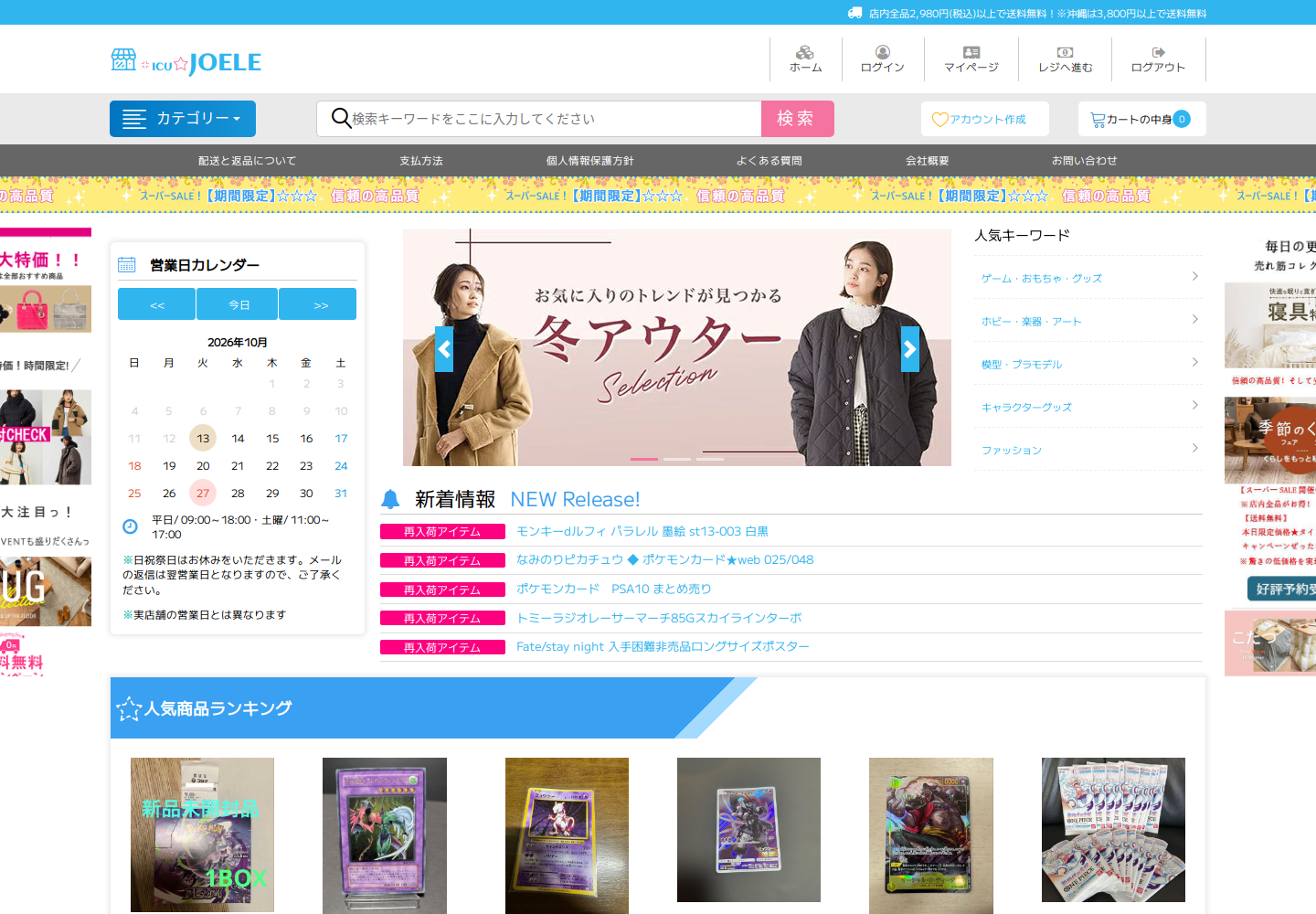Open お問い合わせ nav item

pyautogui.click(x=1085, y=160)
